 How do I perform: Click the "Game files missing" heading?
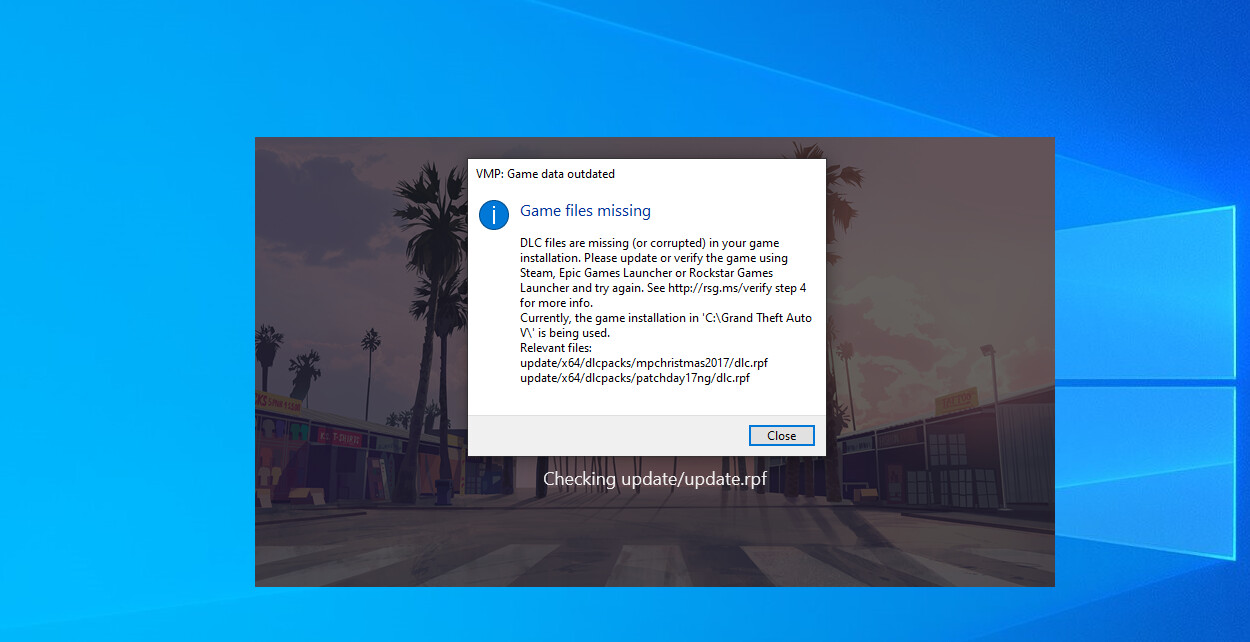tap(585, 211)
